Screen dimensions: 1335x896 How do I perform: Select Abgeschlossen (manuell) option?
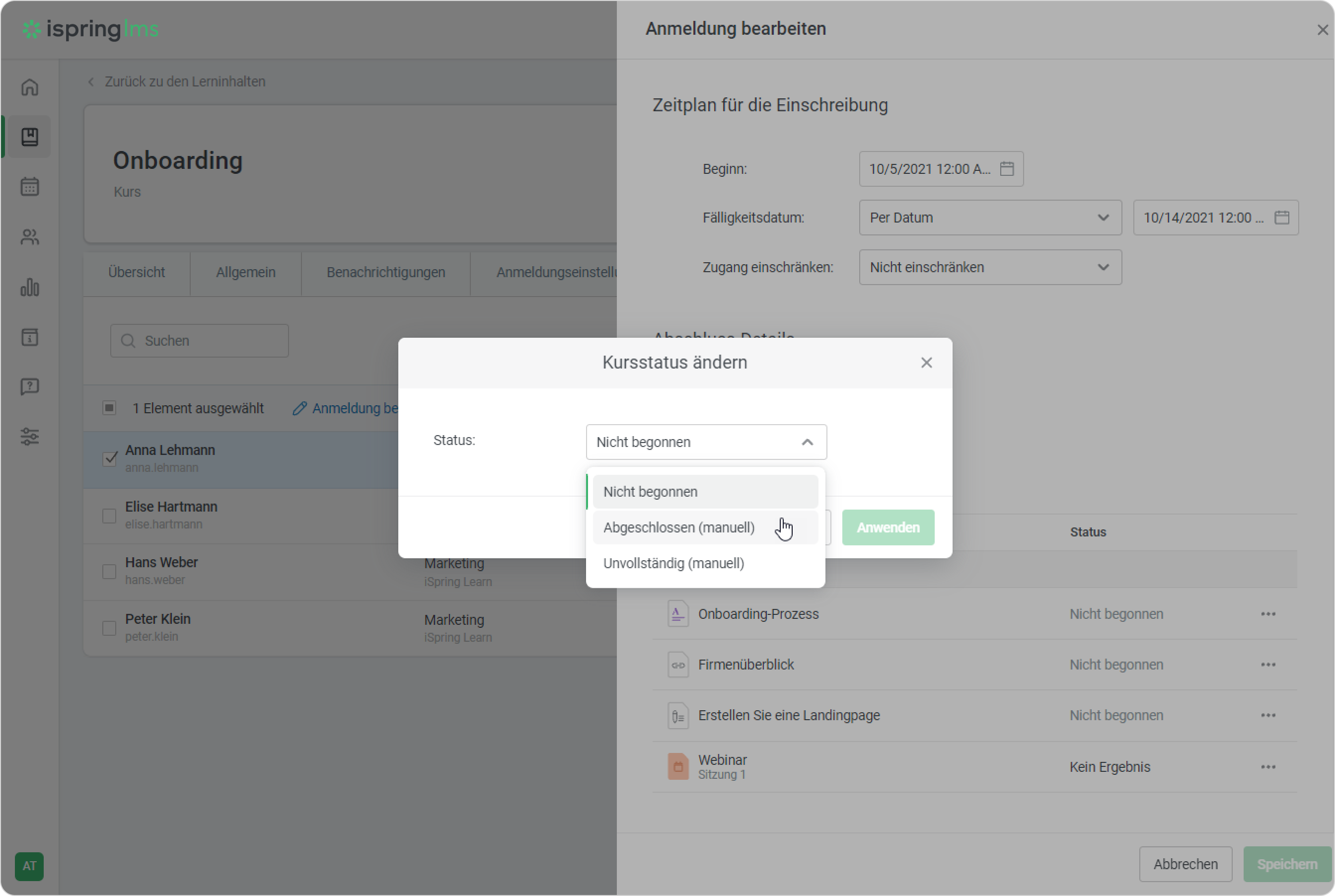(x=678, y=527)
